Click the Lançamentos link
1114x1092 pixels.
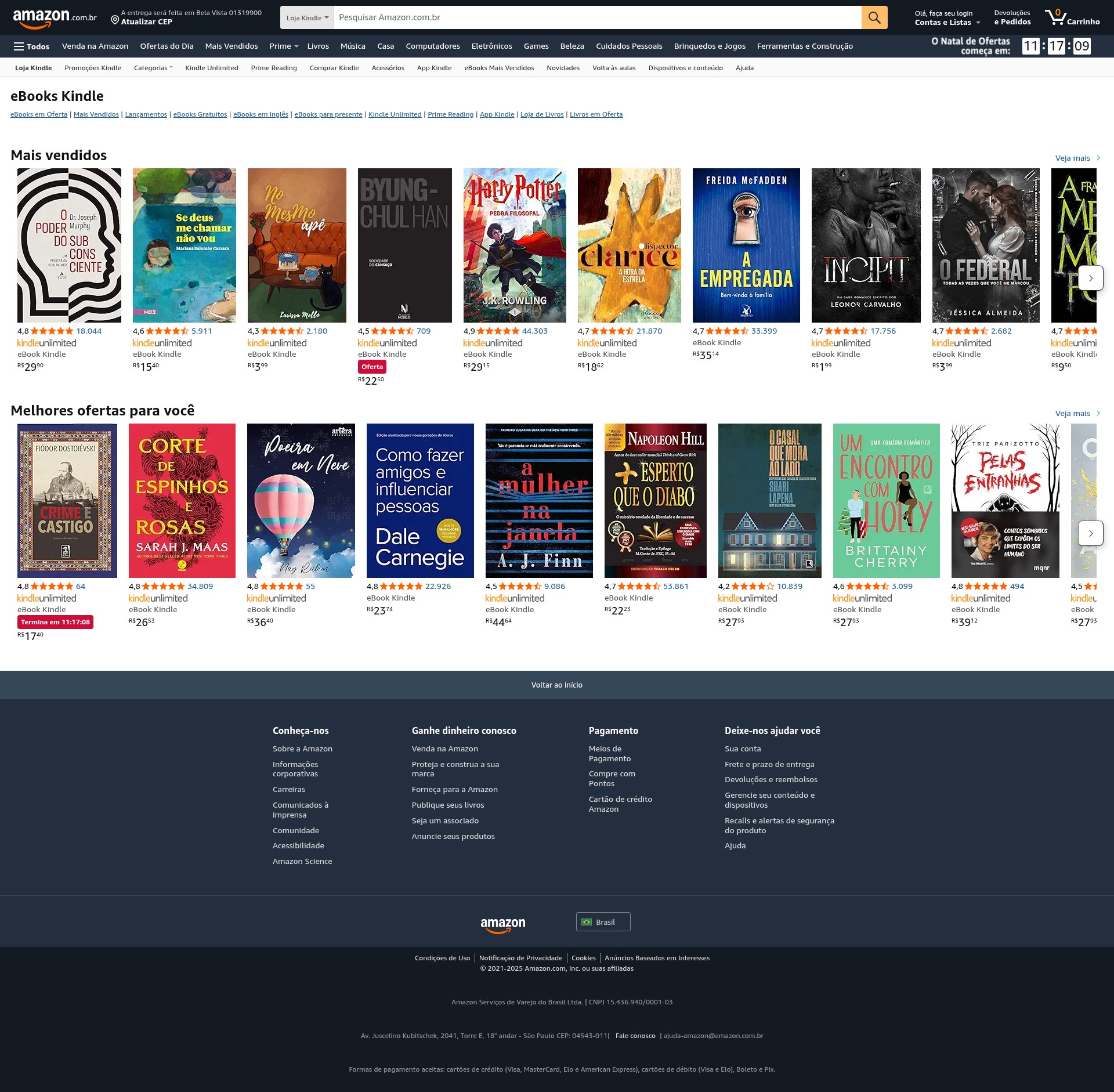(x=146, y=114)
